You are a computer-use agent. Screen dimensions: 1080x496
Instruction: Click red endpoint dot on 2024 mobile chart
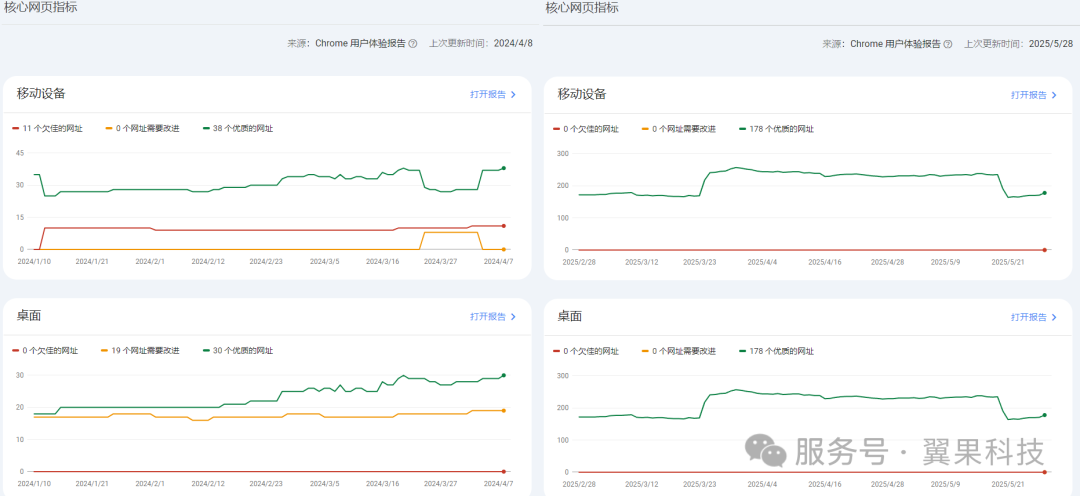(x=503, y=226)
